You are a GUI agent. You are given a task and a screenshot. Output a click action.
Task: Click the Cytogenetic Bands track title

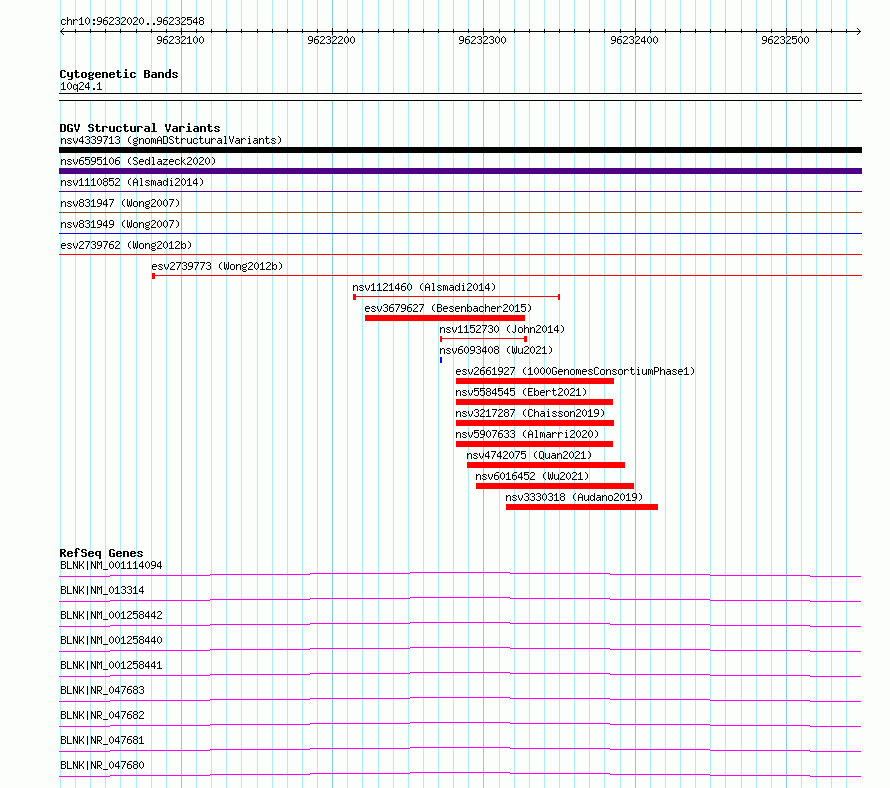click(119, 74)
